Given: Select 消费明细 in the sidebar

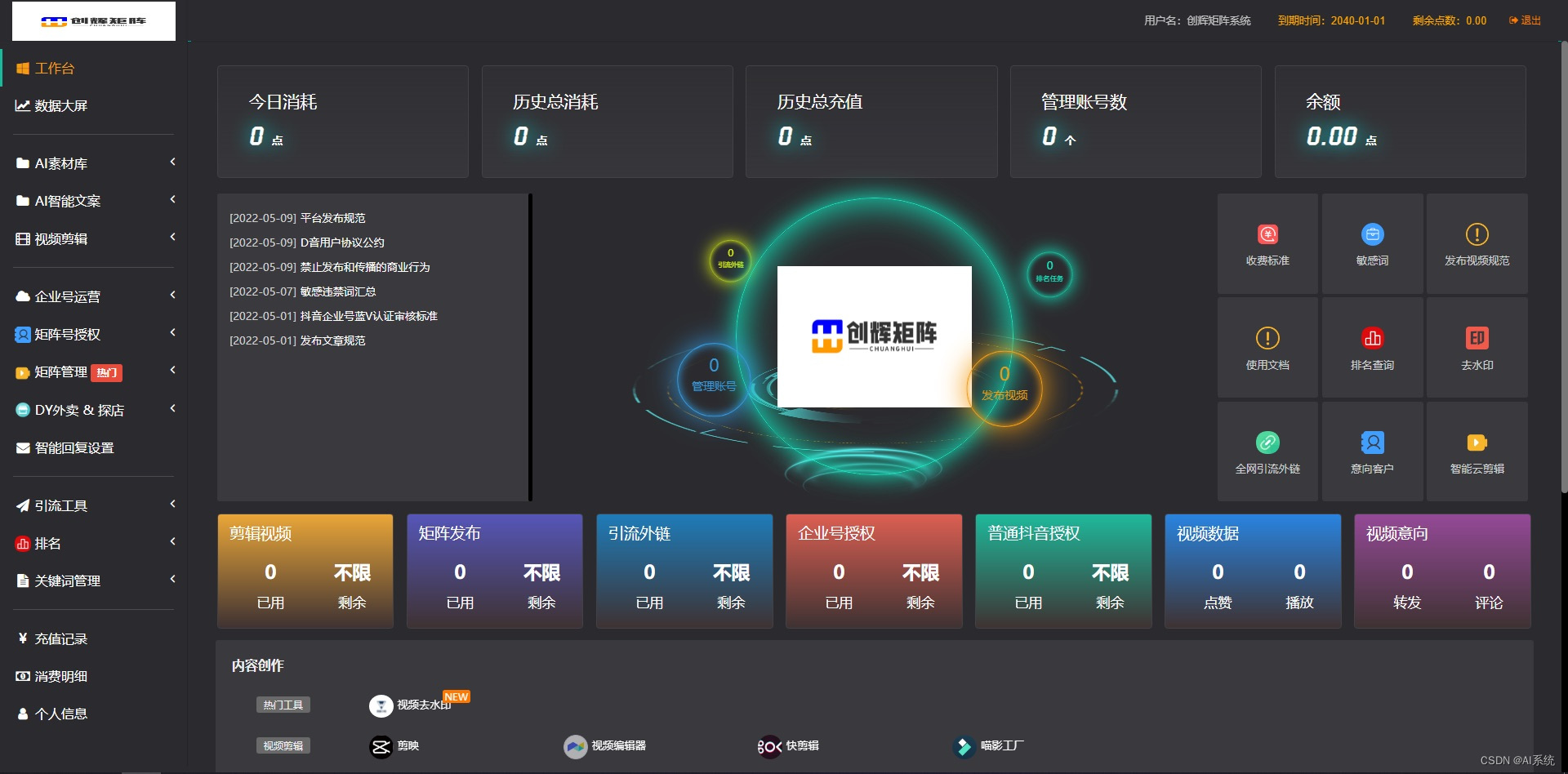Looking at the screenshot, I should 94,676.
